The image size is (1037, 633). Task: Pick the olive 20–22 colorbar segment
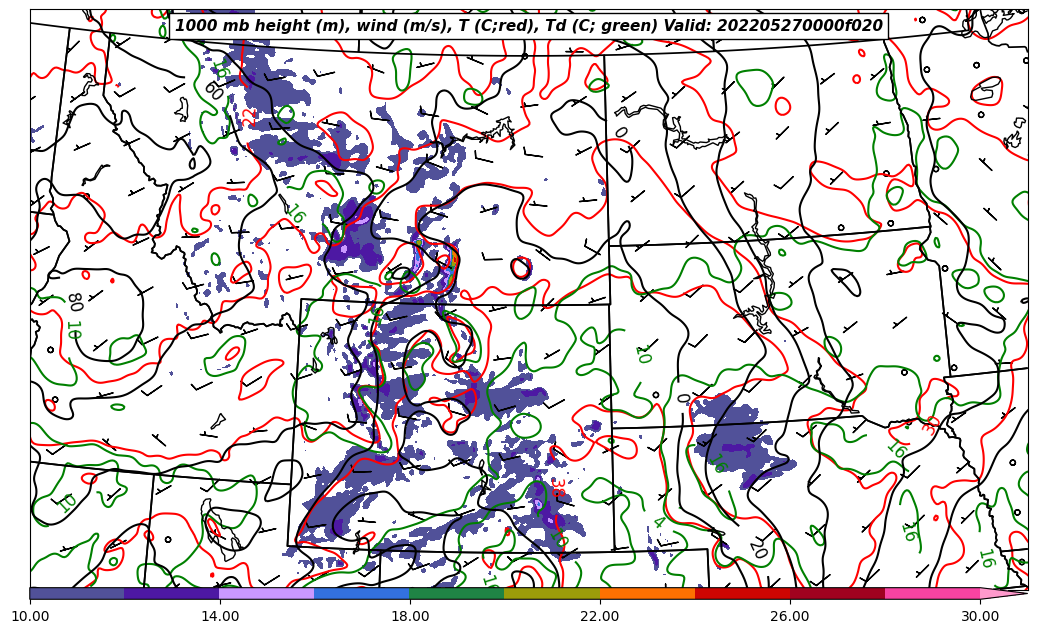click(552, 593)
